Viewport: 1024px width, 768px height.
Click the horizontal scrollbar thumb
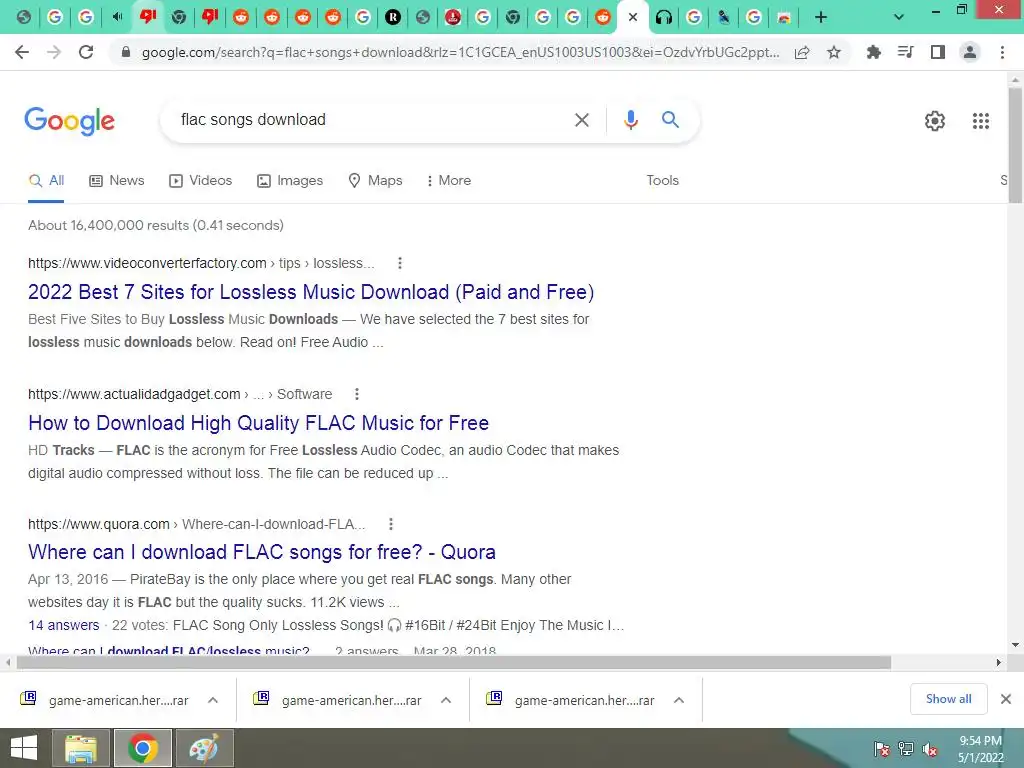pos(454,663)
